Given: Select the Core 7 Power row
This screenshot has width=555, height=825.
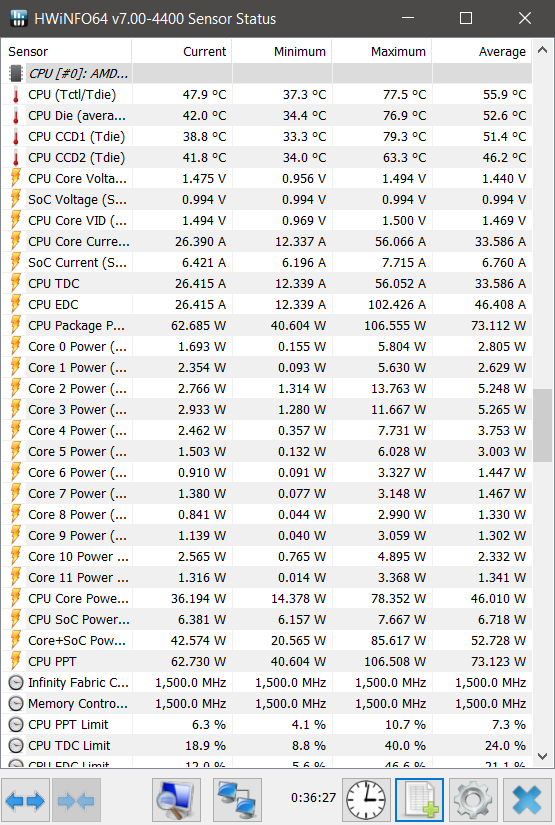Looking at the screenshot, I should (x=267, y=494).
